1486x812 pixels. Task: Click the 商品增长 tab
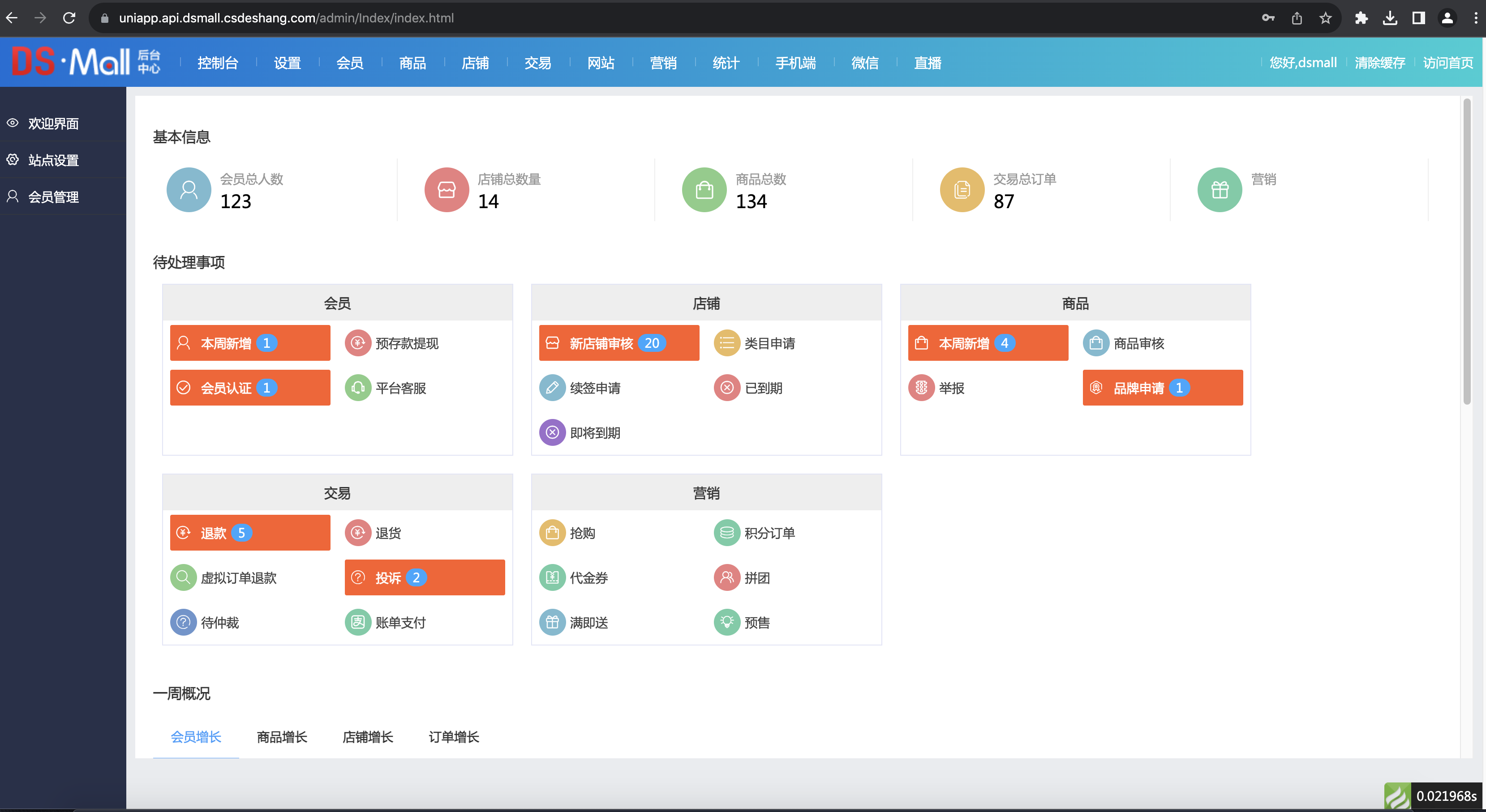coord(281,737)
